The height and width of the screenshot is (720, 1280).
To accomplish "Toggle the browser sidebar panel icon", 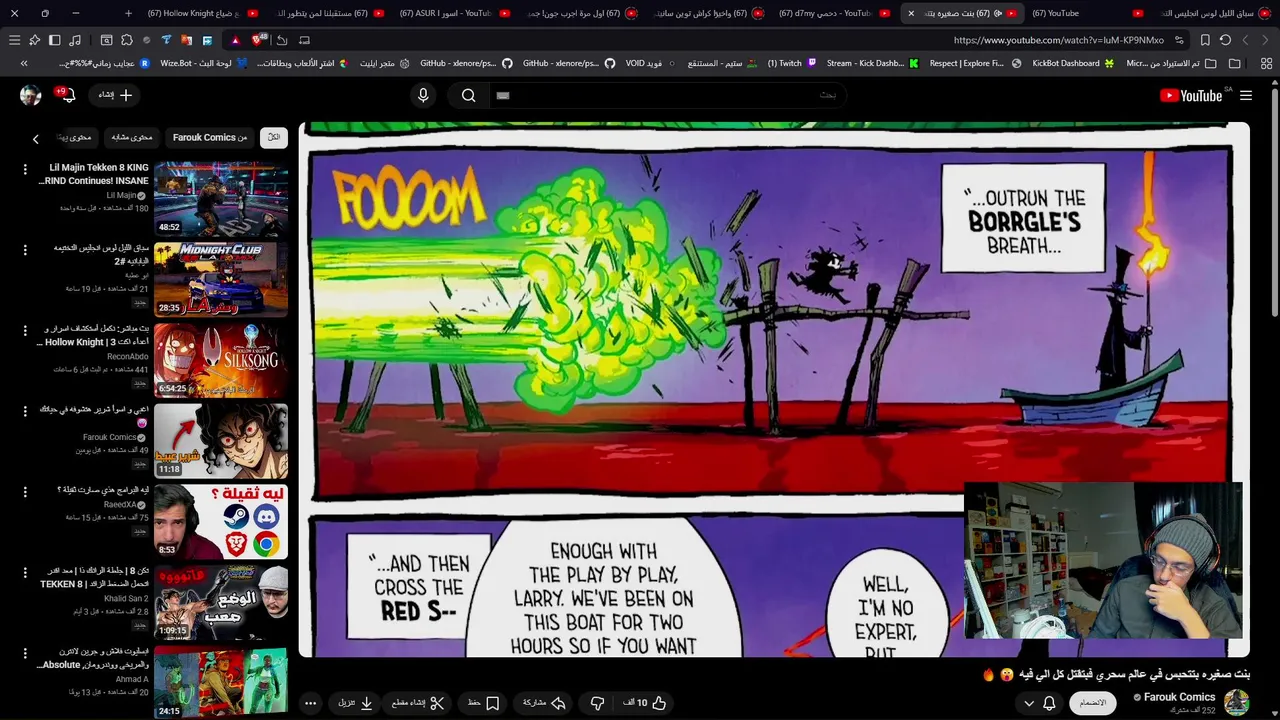I will 54,40.
